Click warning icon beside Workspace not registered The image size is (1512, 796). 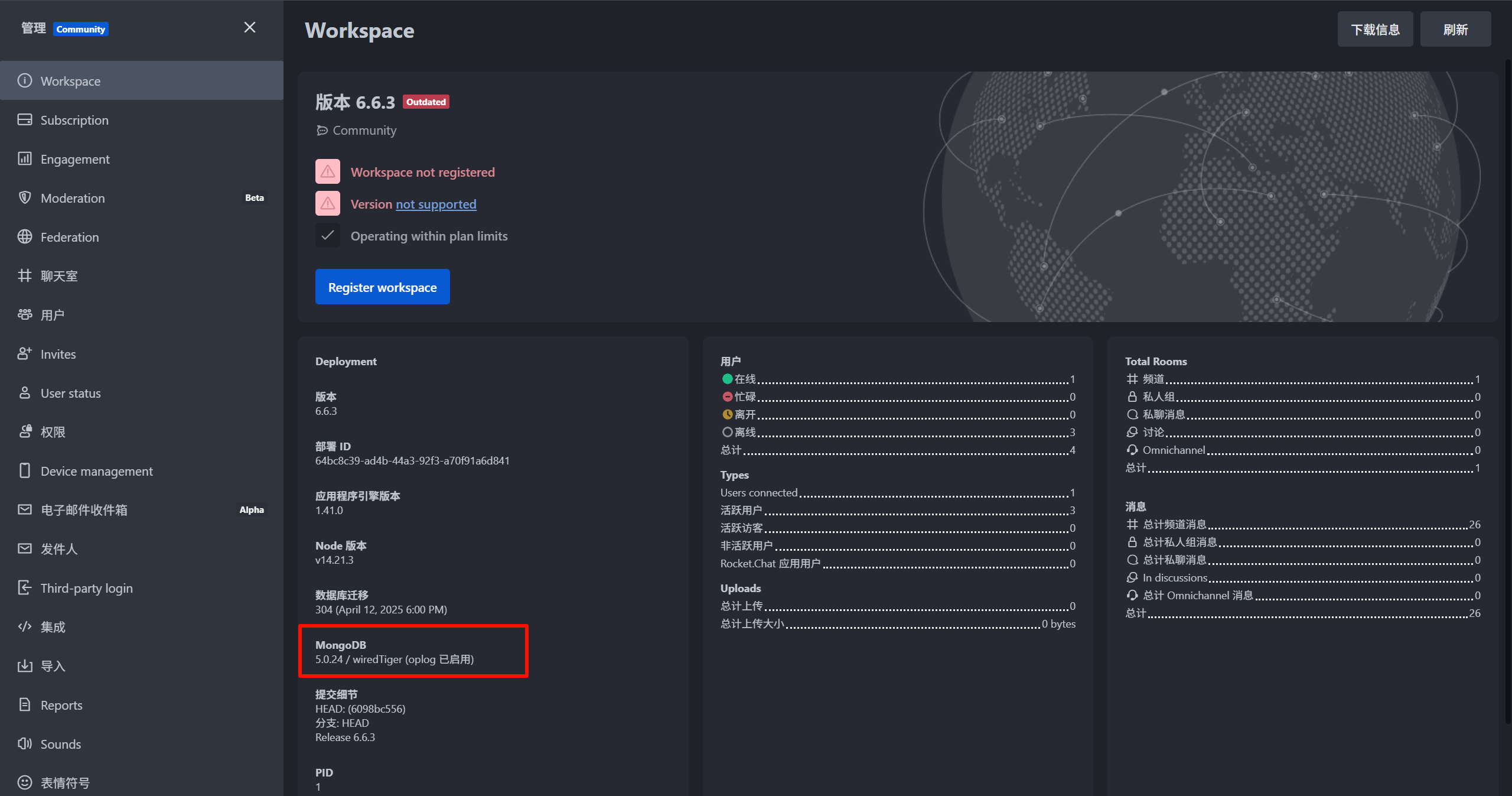328,171
